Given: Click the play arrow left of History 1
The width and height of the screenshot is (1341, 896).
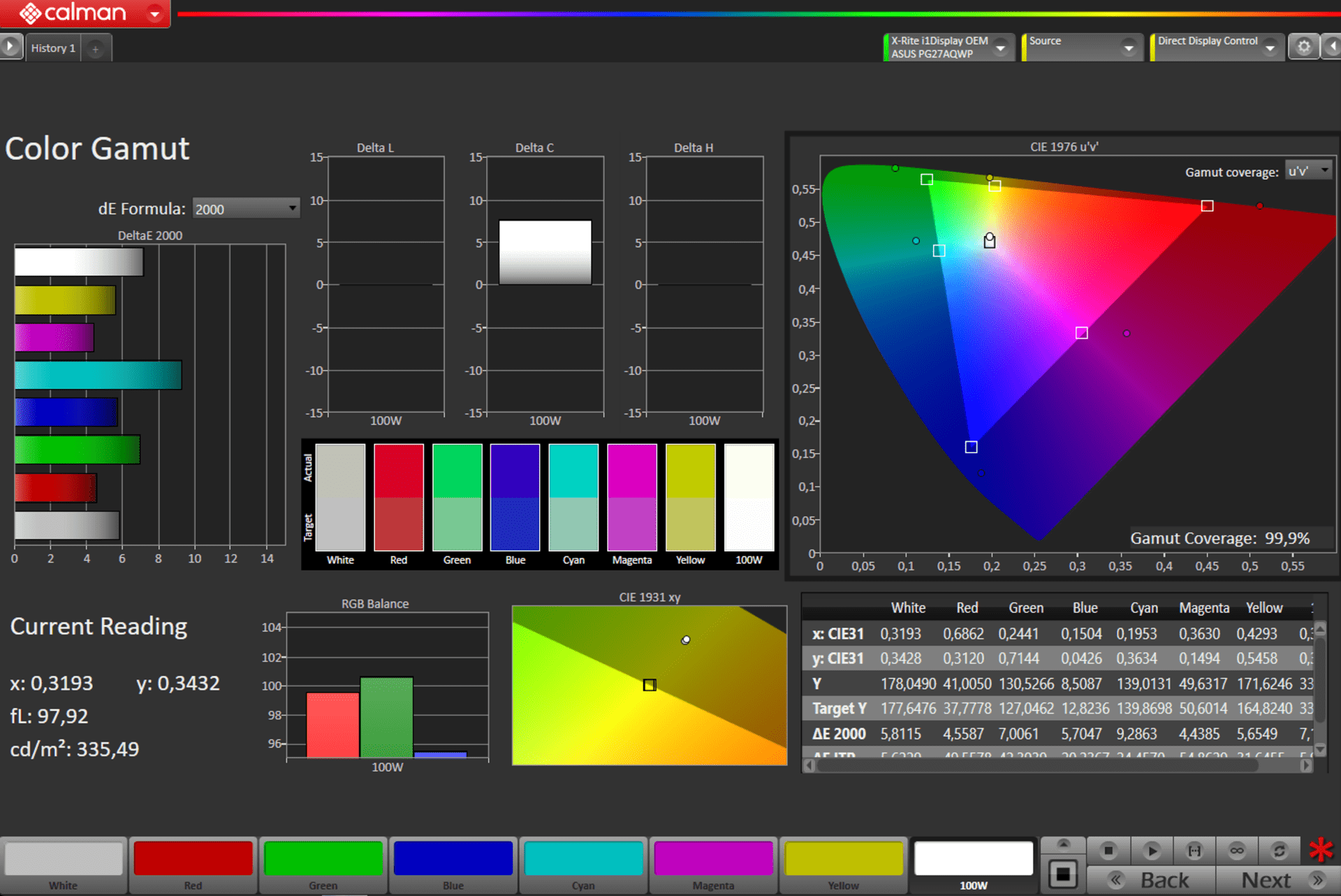Looking at the screenshot, I should click(10, 47).
